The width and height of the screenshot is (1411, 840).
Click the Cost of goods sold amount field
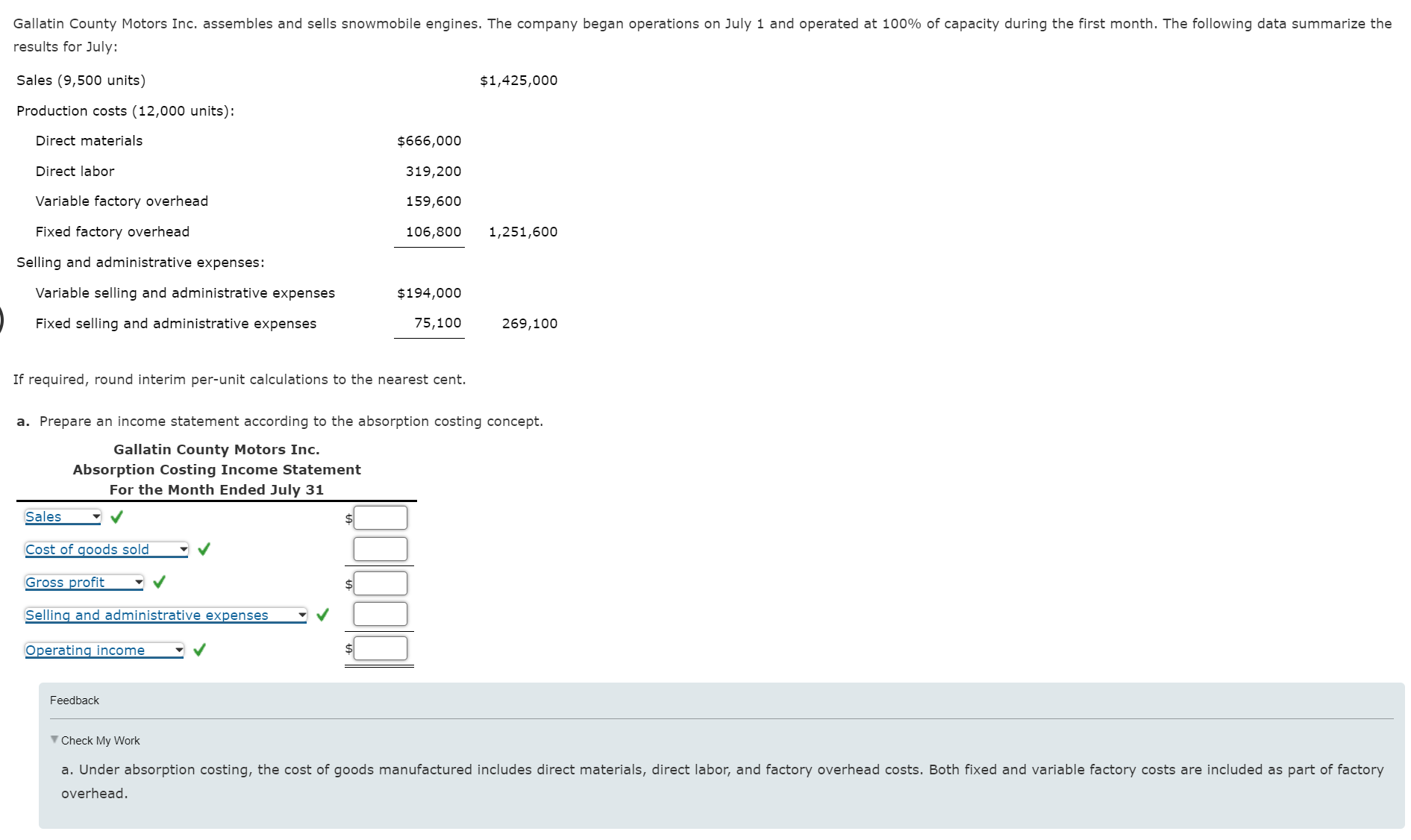381,549
